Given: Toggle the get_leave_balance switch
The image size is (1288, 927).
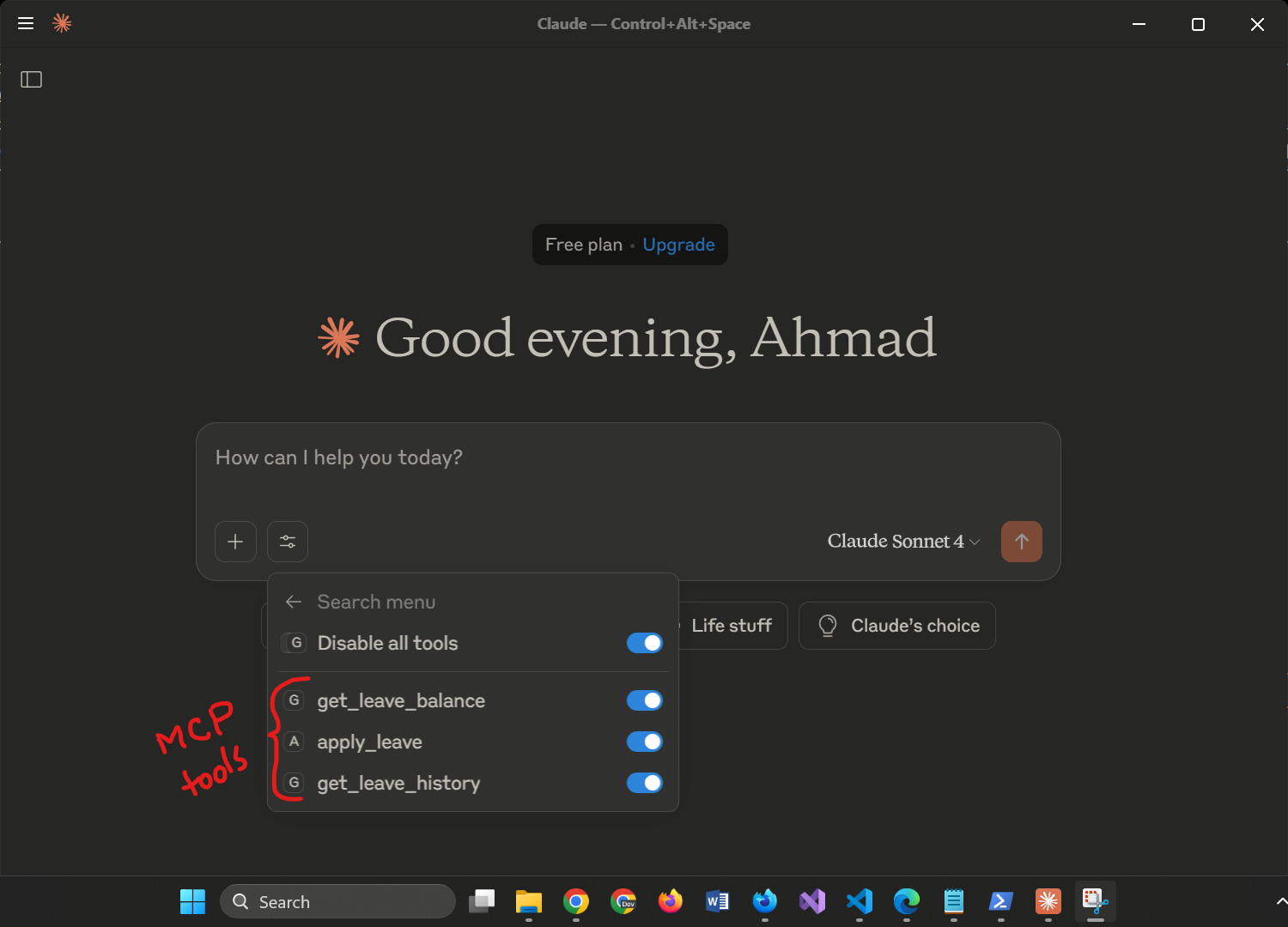Looking at the screenshot, I should coord(645,700).
